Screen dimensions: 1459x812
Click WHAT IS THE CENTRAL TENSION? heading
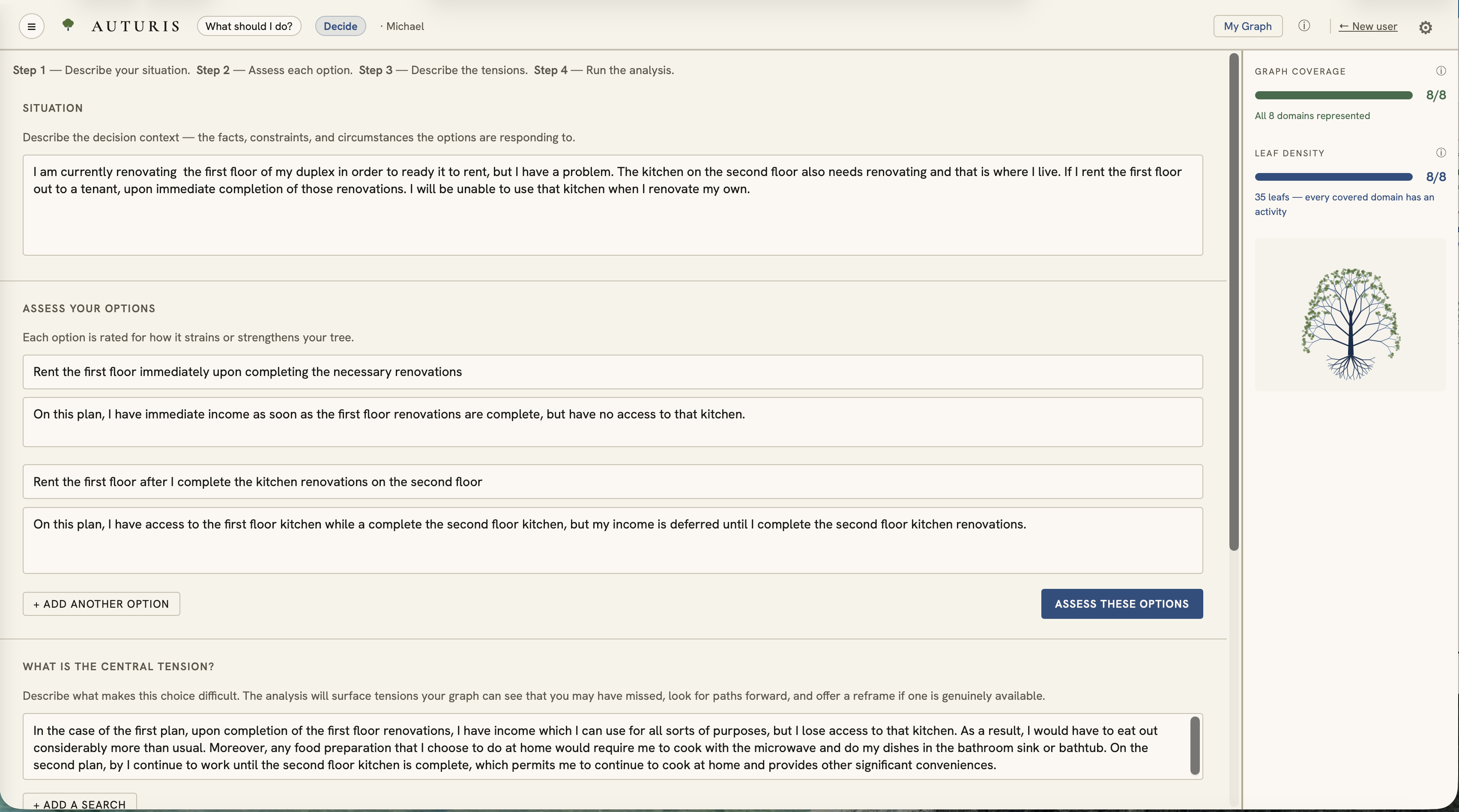(118, 666)
